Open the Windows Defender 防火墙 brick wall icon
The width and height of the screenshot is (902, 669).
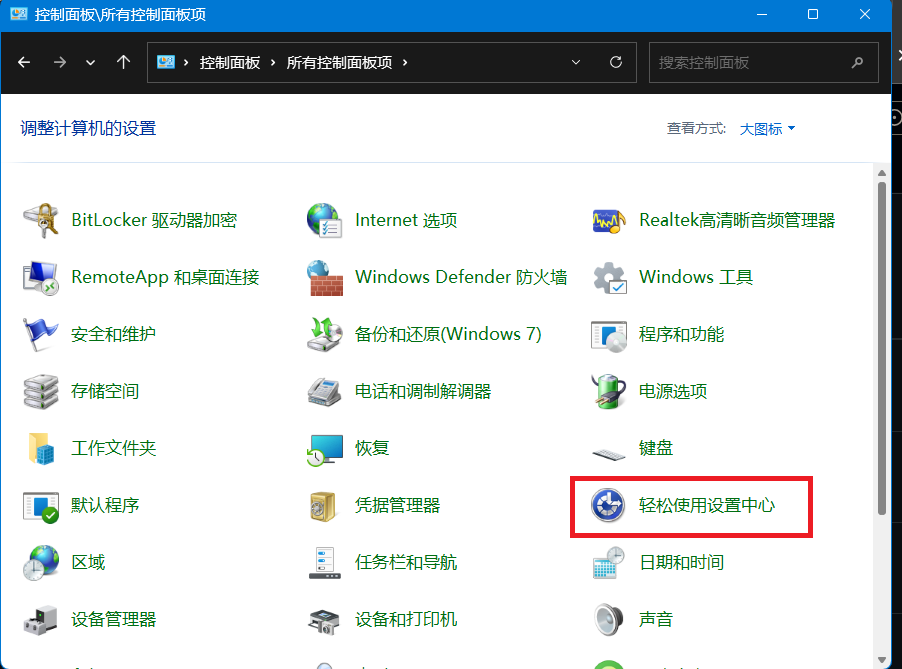click(324, 277)
